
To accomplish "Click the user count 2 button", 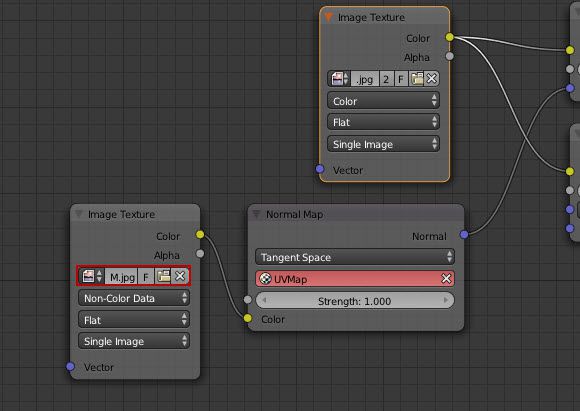I will point(386,79).
